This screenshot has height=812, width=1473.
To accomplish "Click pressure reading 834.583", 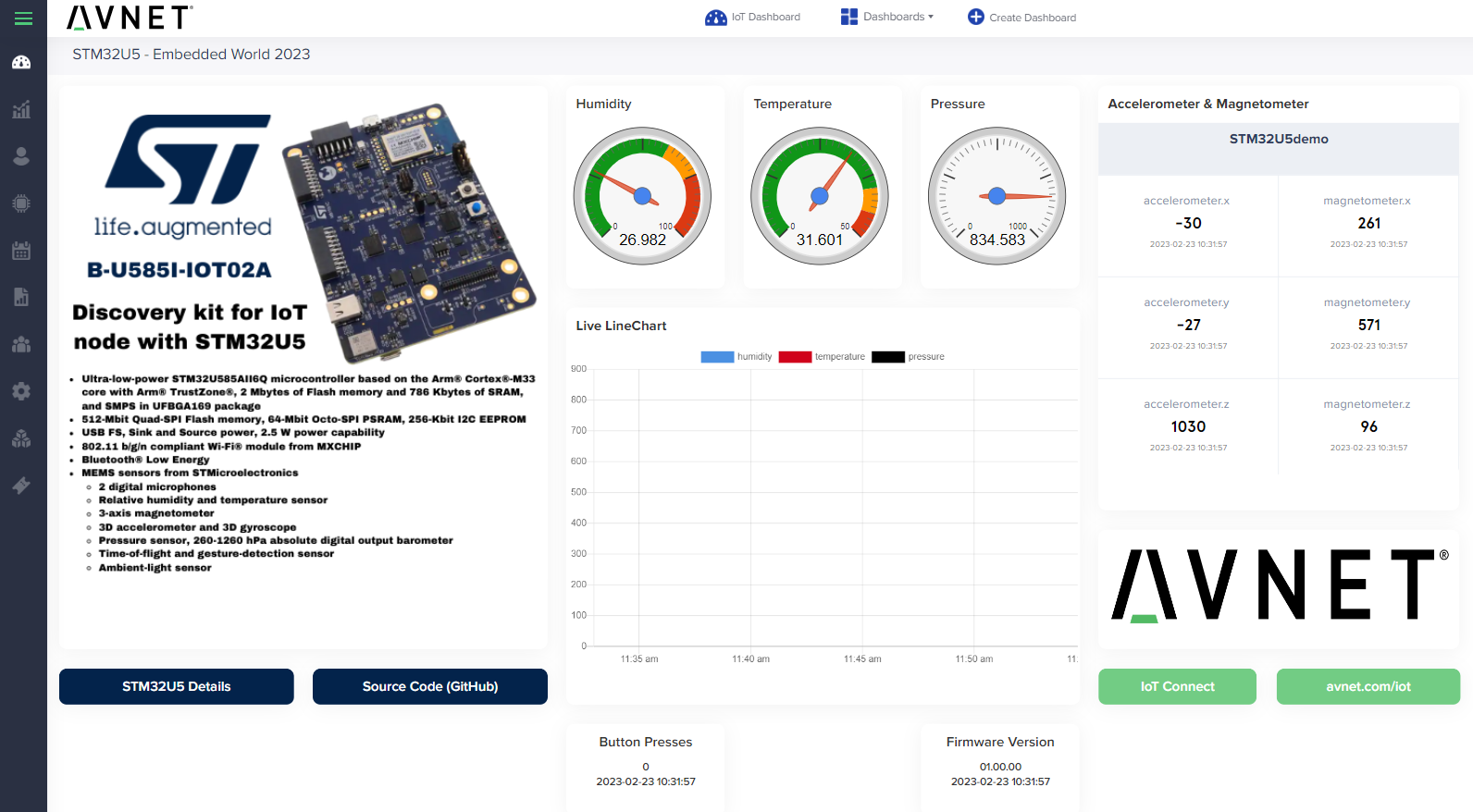I will click(x=997, y=240).
